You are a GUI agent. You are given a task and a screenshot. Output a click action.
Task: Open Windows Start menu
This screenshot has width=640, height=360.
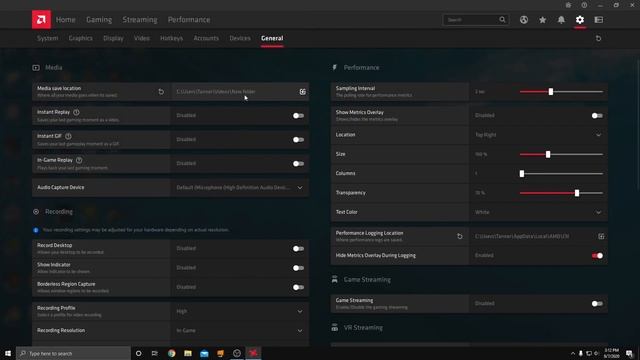[8, 353]
